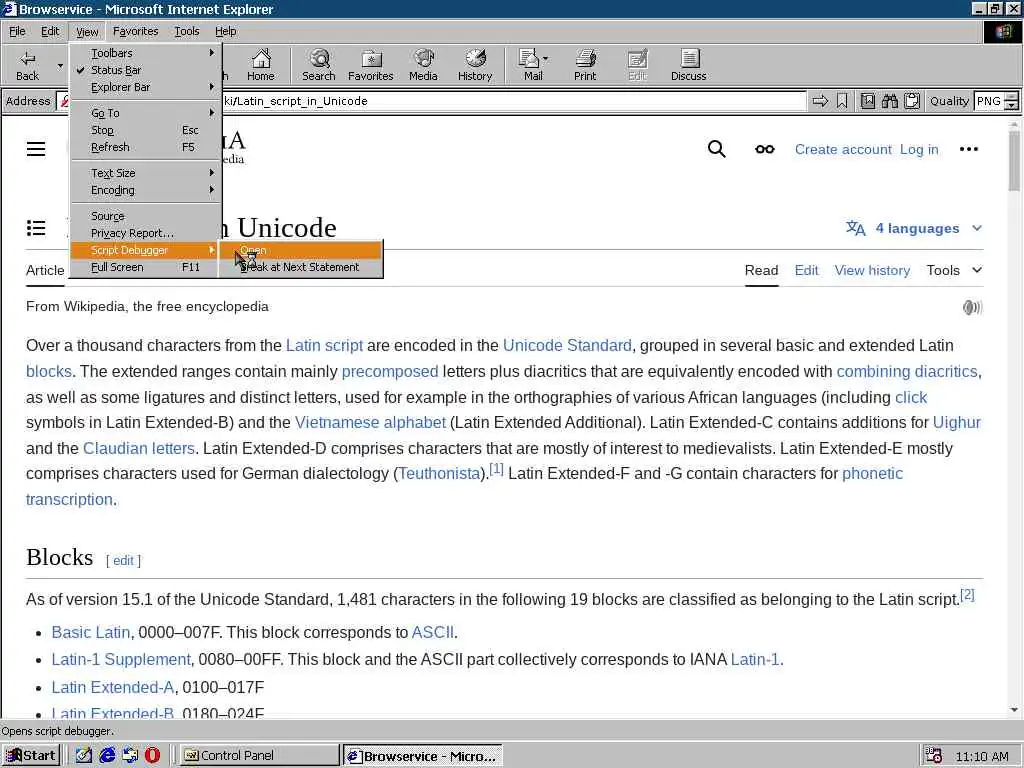Screen dimensions: 1024x768
Task: Open the Favorites menu in menu bar
Action: 135,31
